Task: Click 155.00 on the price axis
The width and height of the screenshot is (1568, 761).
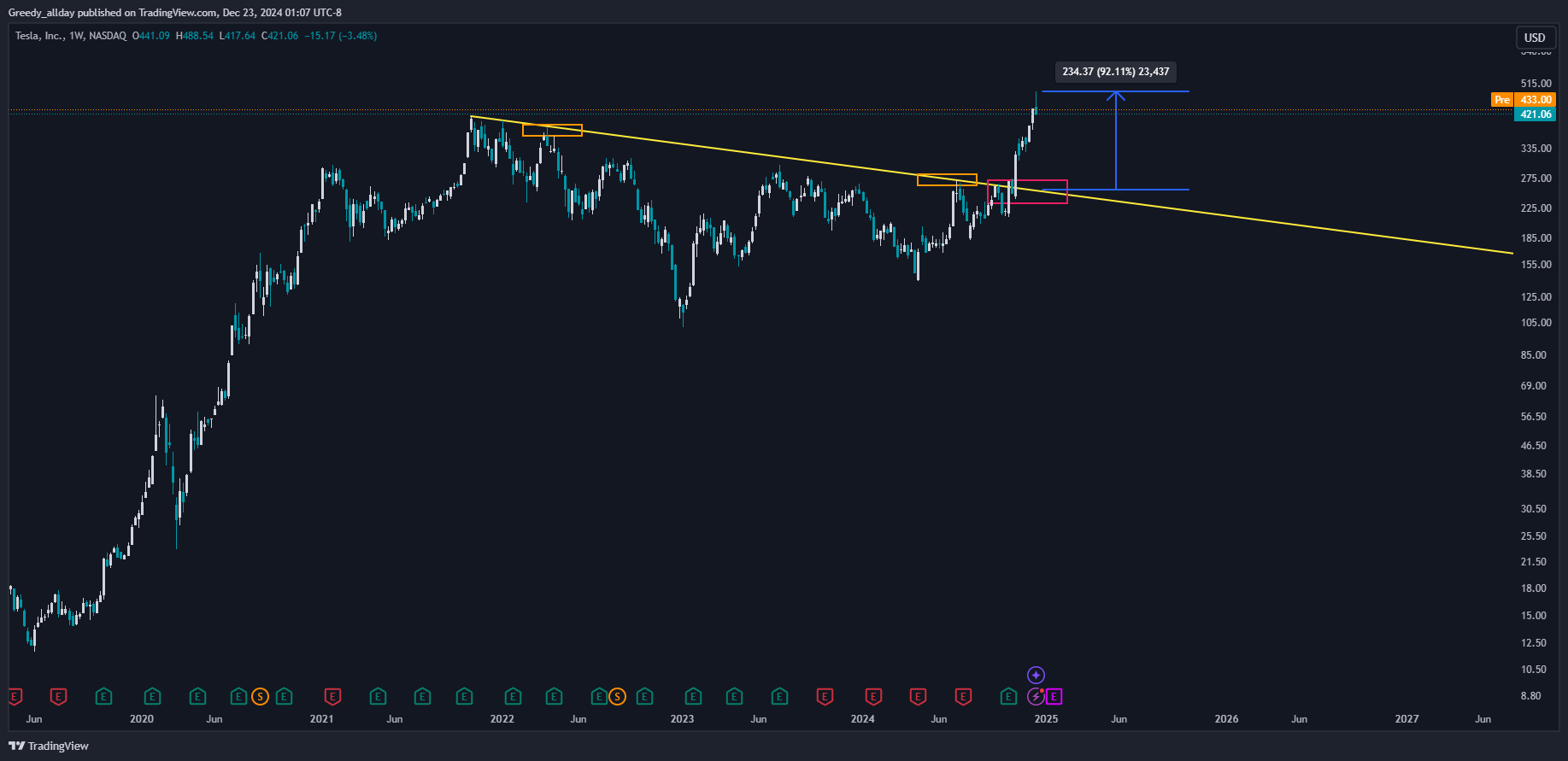Action: (x=1536, y=265)
